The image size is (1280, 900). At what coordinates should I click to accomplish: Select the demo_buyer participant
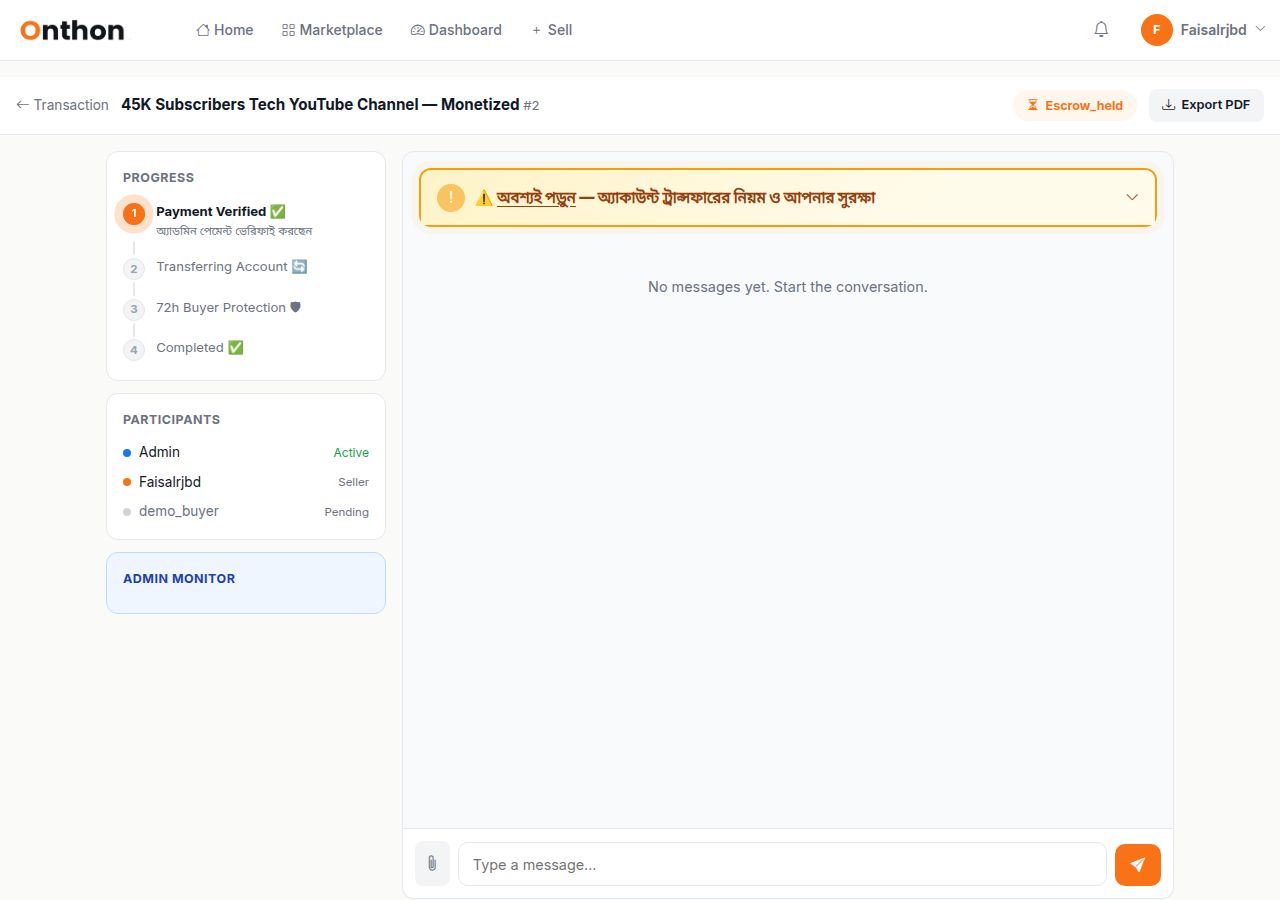(x=246, y=511)
